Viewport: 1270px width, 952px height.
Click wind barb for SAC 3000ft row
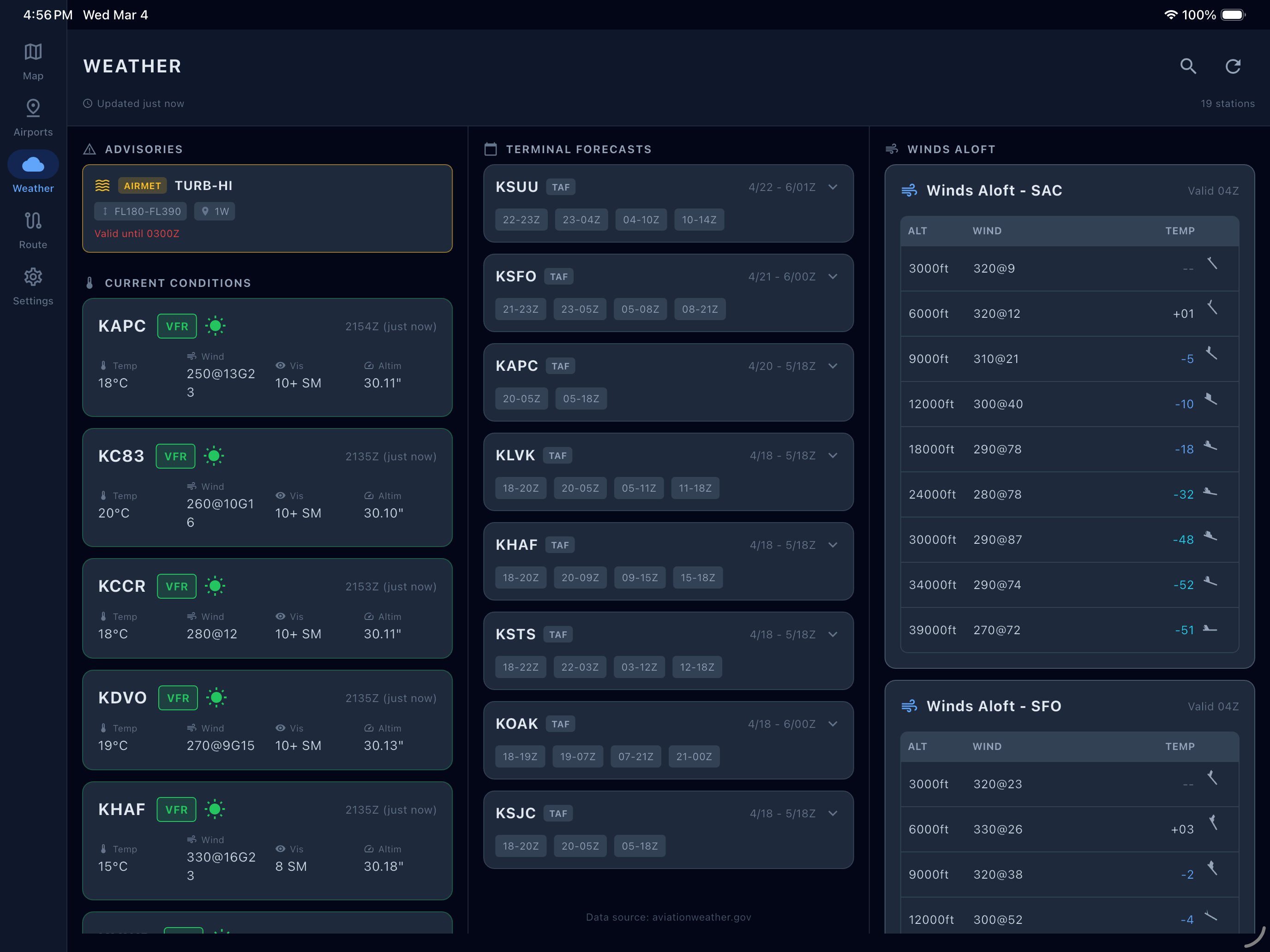[1211, 264]
